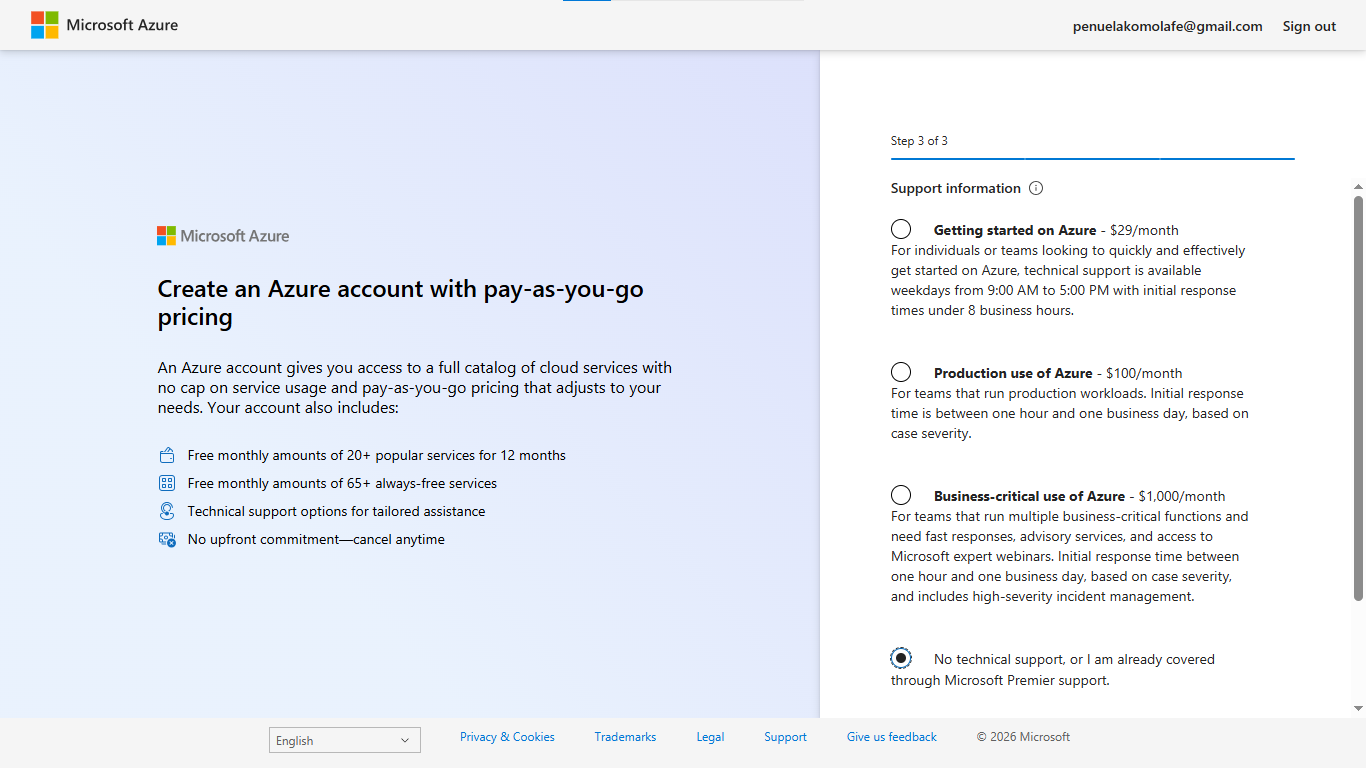Click the Support information heading

click(956, 188)
